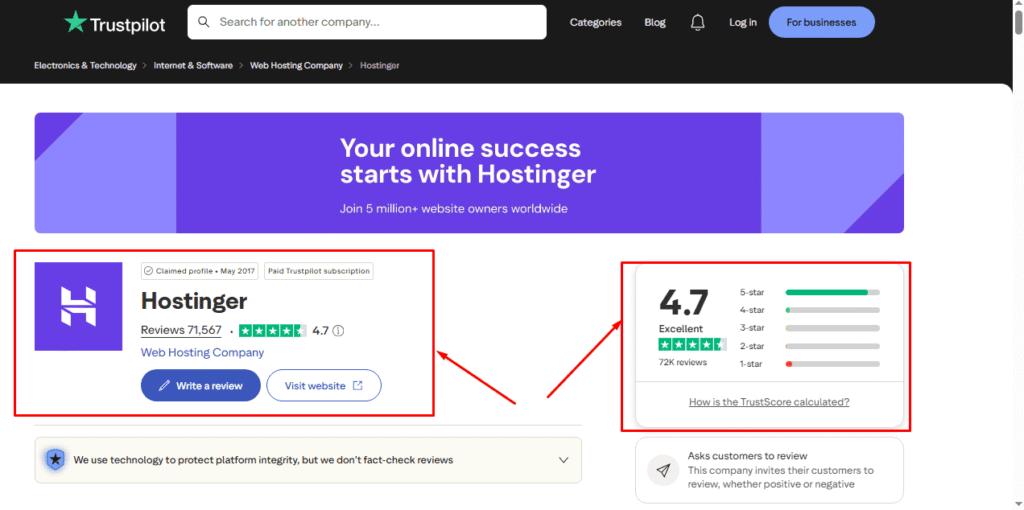1024x510 pixels.
Task: Click the Internet & Software breadcrumb
Action: point(193,65)
